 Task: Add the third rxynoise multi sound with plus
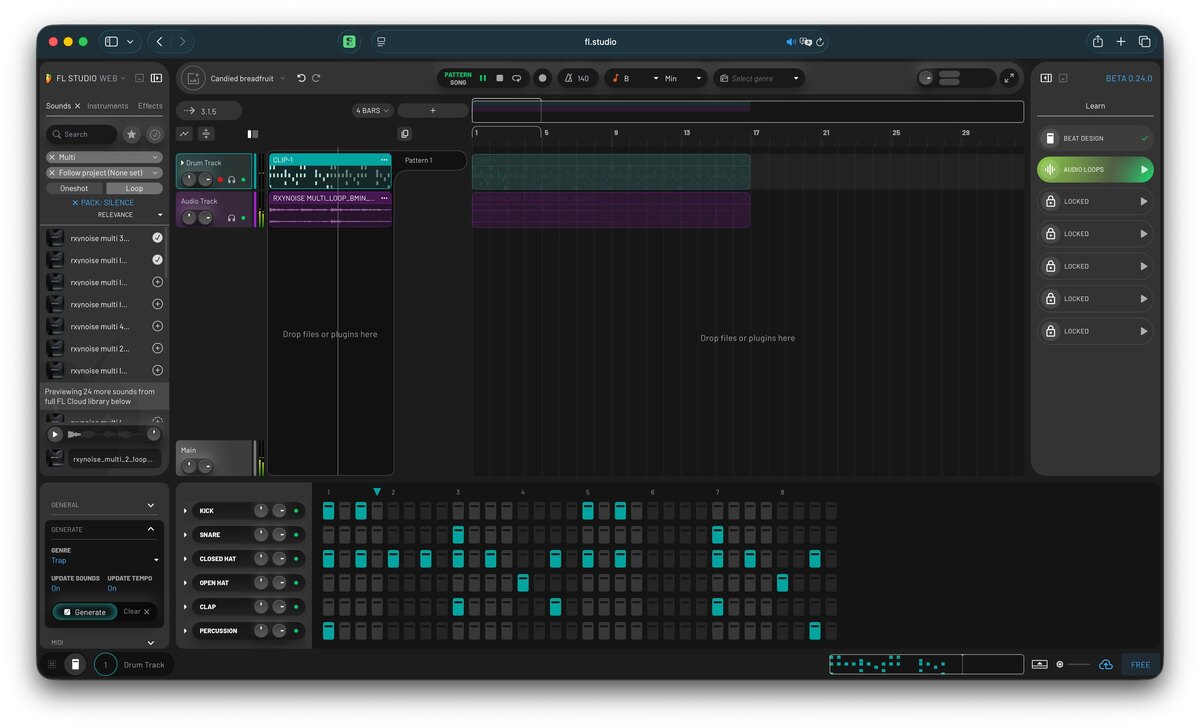tap(157, 282)
